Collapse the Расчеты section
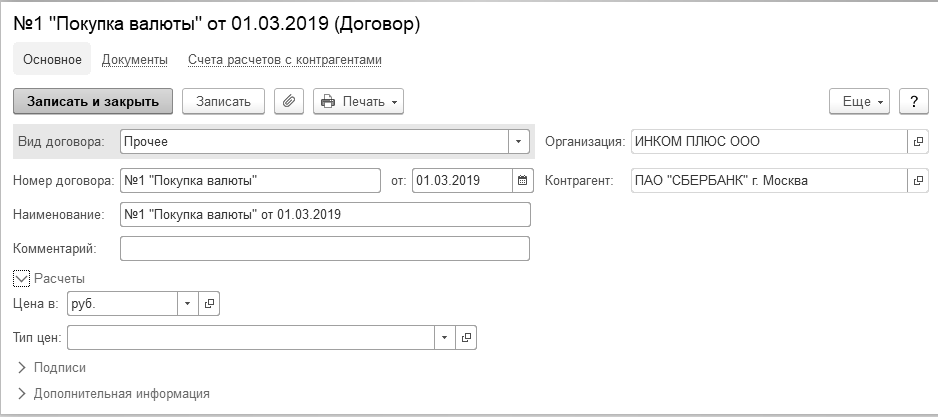The height and width of the screenshot is (417, 938). [x=22, y=278]
